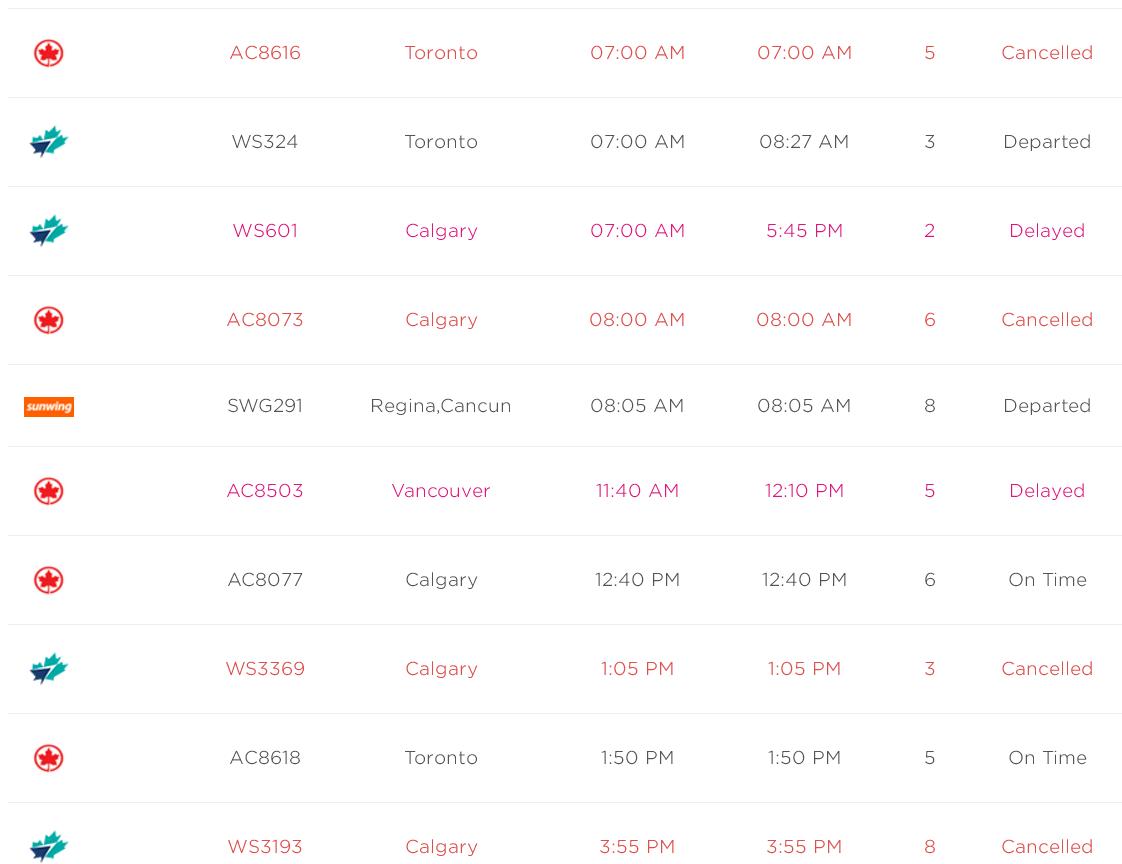Viewport: 1122px width, 864px height.
Task: Click On Time status for AC8618
Action: coord(1046,758)
